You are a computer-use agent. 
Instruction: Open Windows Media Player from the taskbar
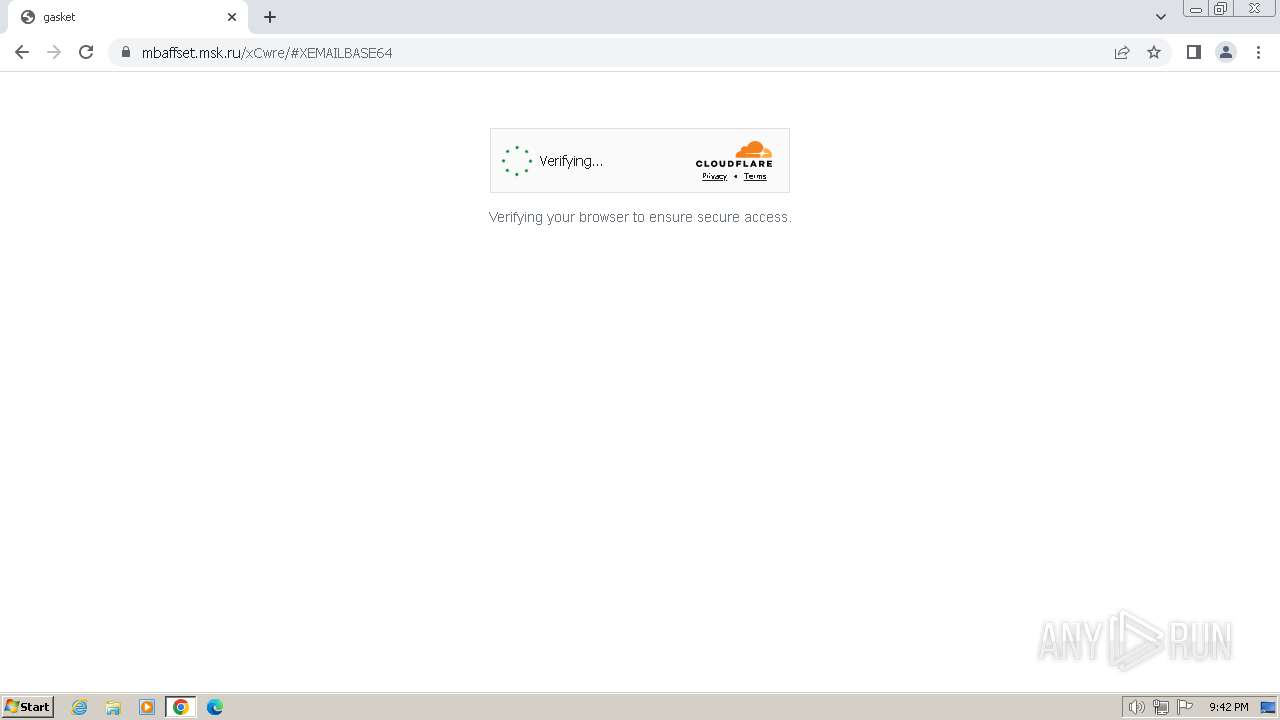click(147, 707)
